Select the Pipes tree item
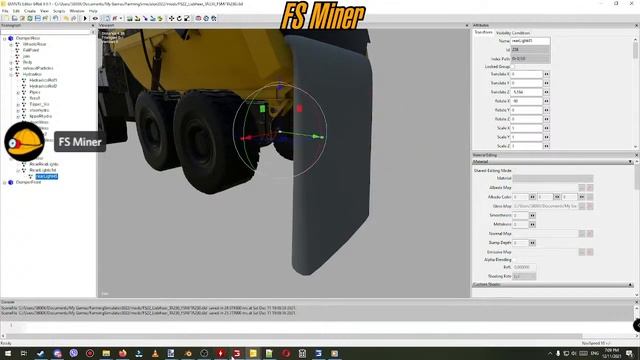 (35, 92)
